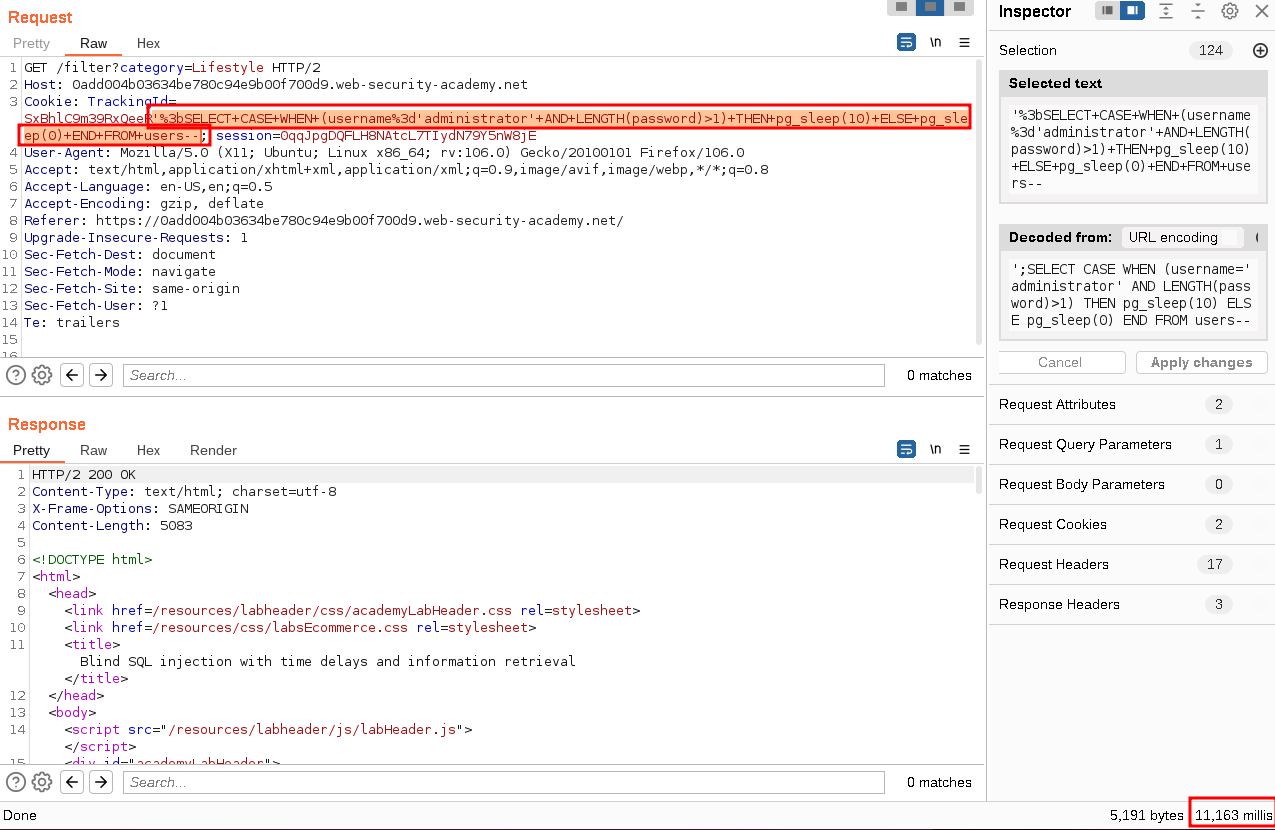Image resolution: width=1275 pixels, height=830 pixels.
Task: Open Response search settings gear
Action: pyautogui.click(x=42, y=782)
